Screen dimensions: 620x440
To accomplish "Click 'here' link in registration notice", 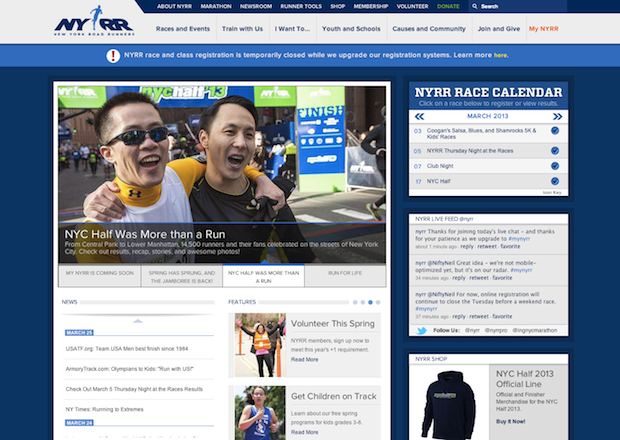I will pos(500,55).
